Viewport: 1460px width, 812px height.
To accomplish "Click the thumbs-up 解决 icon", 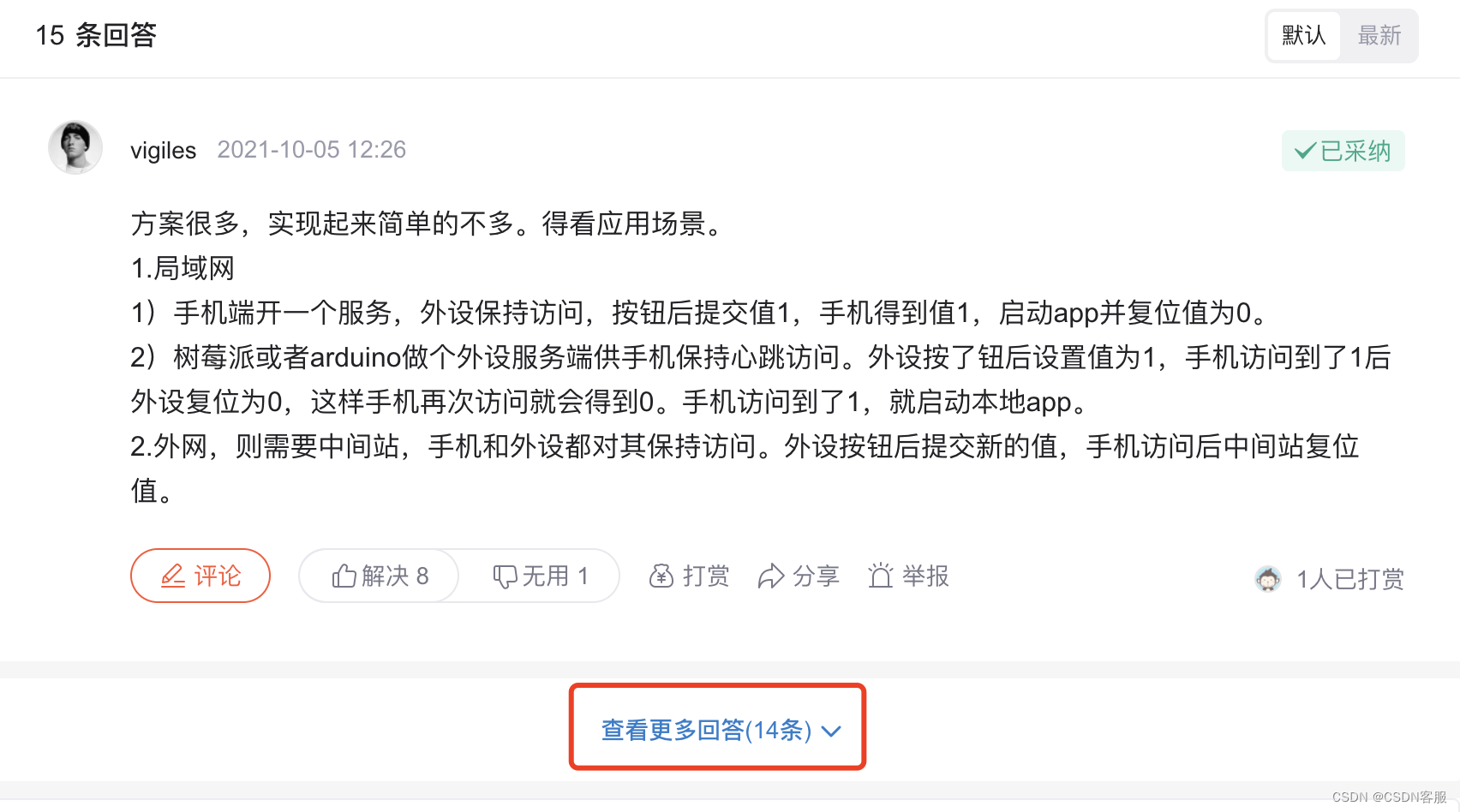I will tap(344, 576).
